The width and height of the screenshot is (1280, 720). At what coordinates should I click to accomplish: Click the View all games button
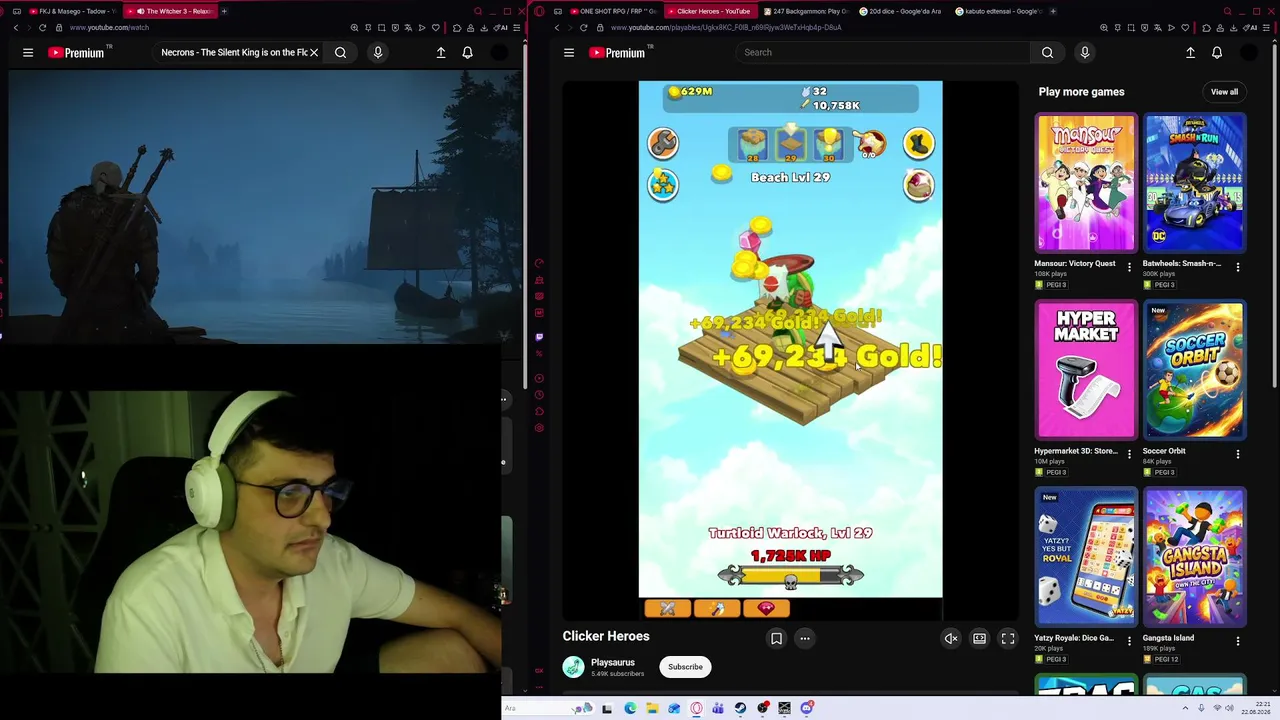tap(1224, 92)
